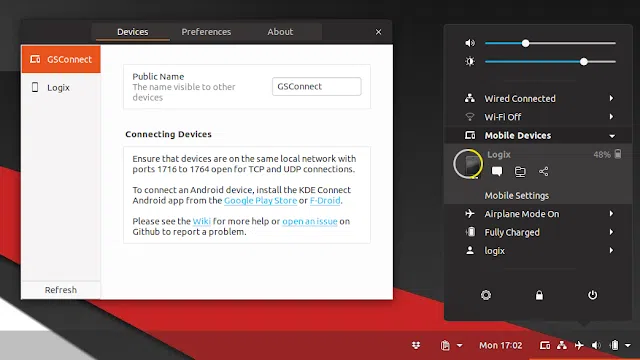Expand the Airplane Mode On submenu arrow
The height and width of the screenshot is (360, 640).
611,213
